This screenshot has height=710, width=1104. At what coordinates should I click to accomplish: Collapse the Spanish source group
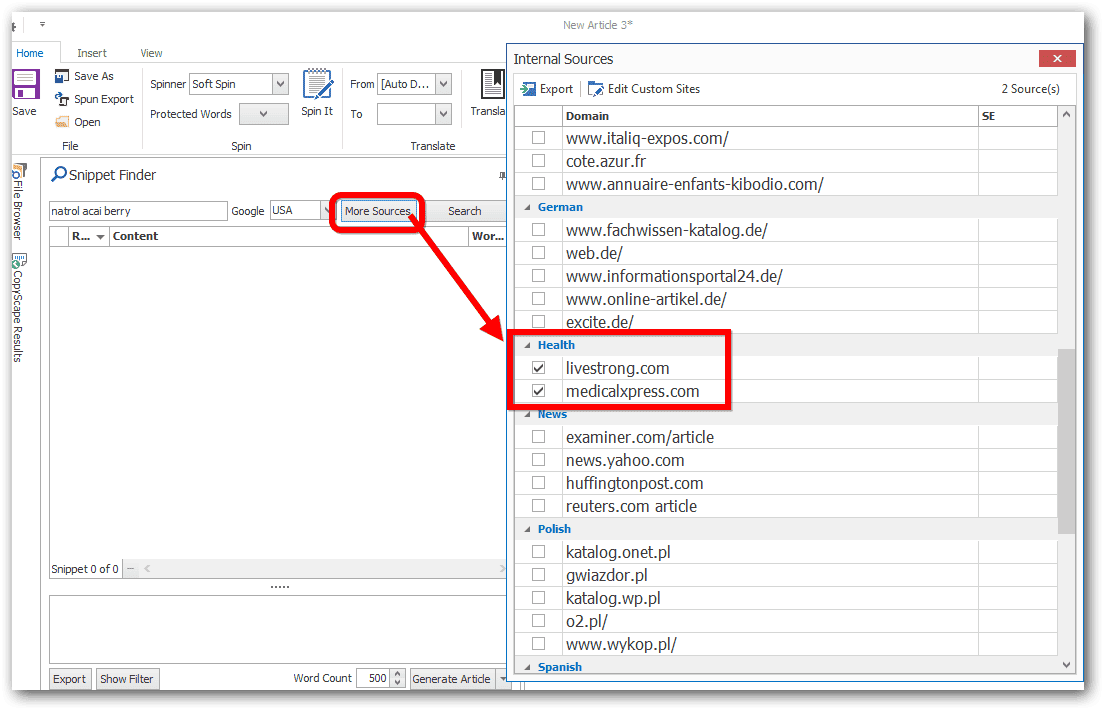point(527,667)
